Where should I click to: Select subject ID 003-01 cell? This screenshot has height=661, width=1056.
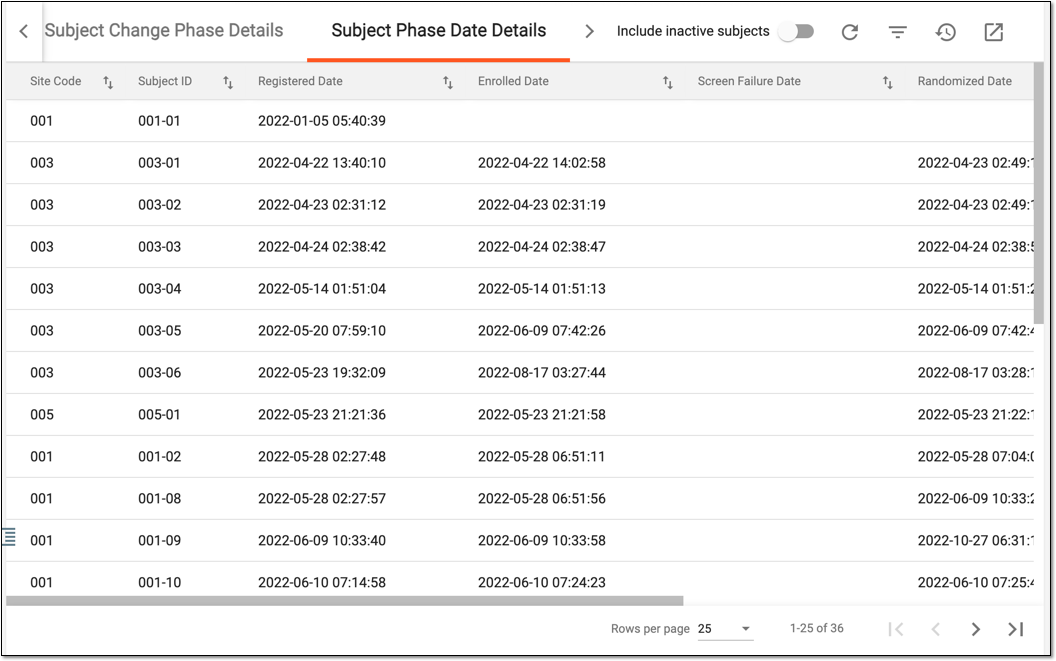click(159, 162)
